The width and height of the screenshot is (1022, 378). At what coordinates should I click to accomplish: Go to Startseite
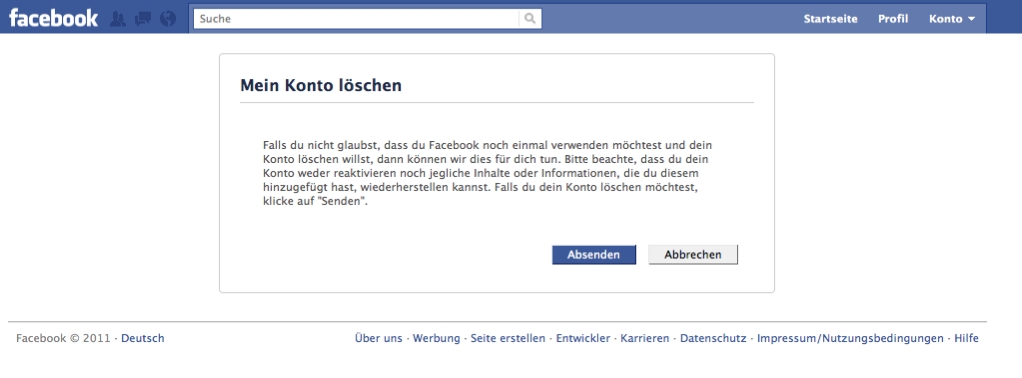pos(830,19)
